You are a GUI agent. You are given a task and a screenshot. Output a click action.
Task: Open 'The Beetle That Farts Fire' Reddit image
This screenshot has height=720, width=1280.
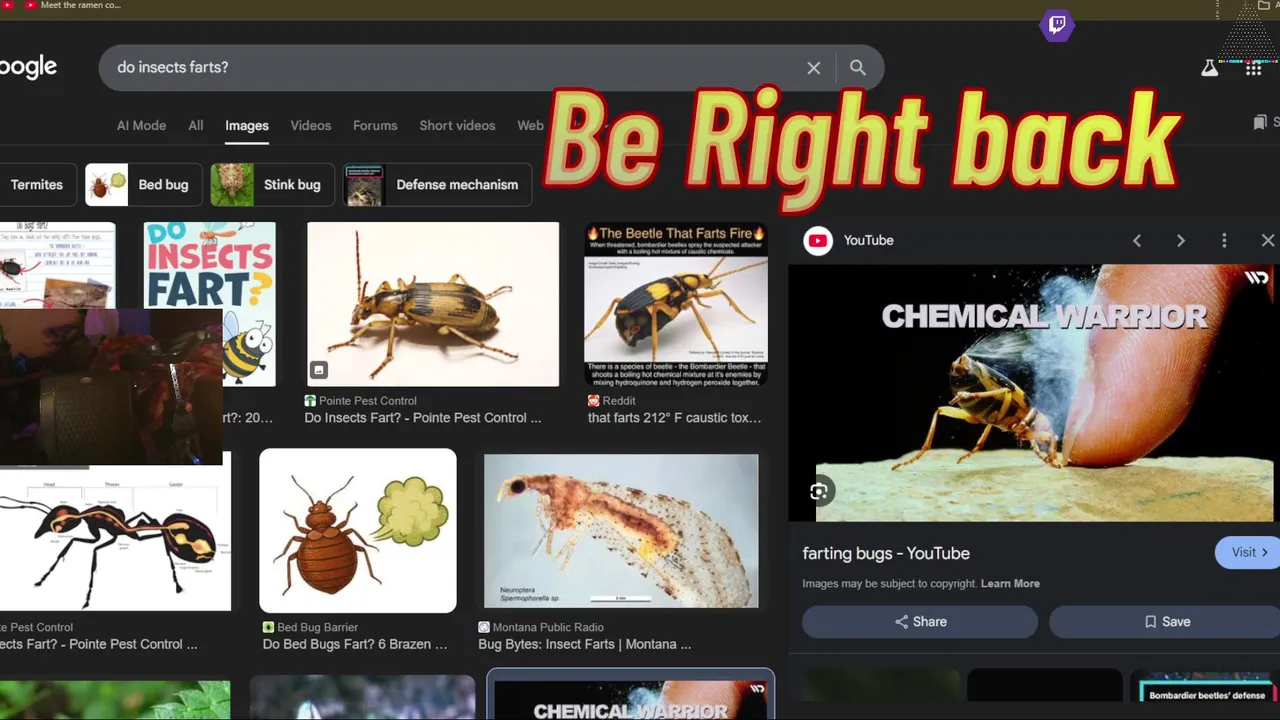point(676,304)
